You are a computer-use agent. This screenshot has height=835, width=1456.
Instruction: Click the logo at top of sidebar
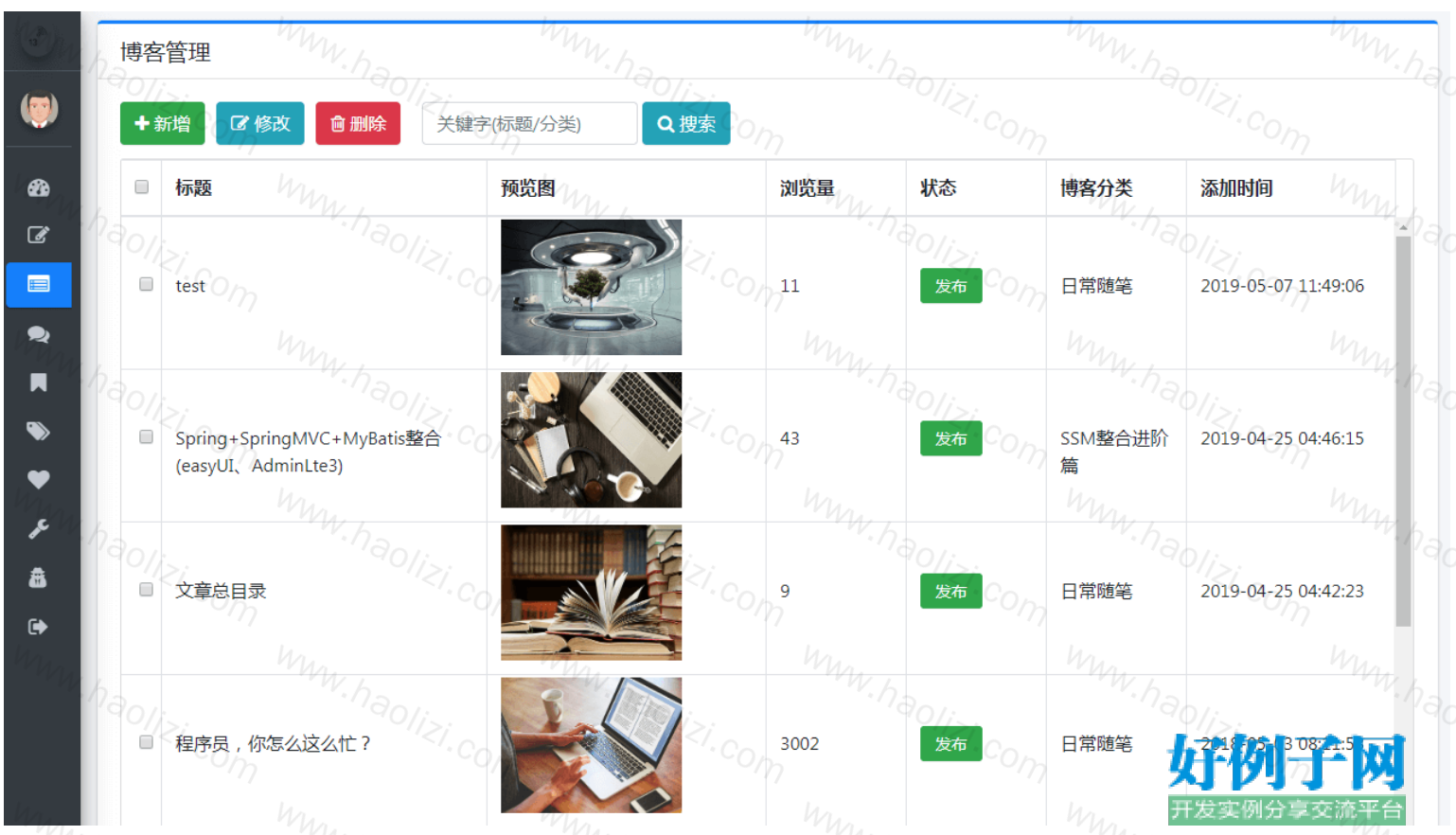pyautogui.click(x=38, y=39)
